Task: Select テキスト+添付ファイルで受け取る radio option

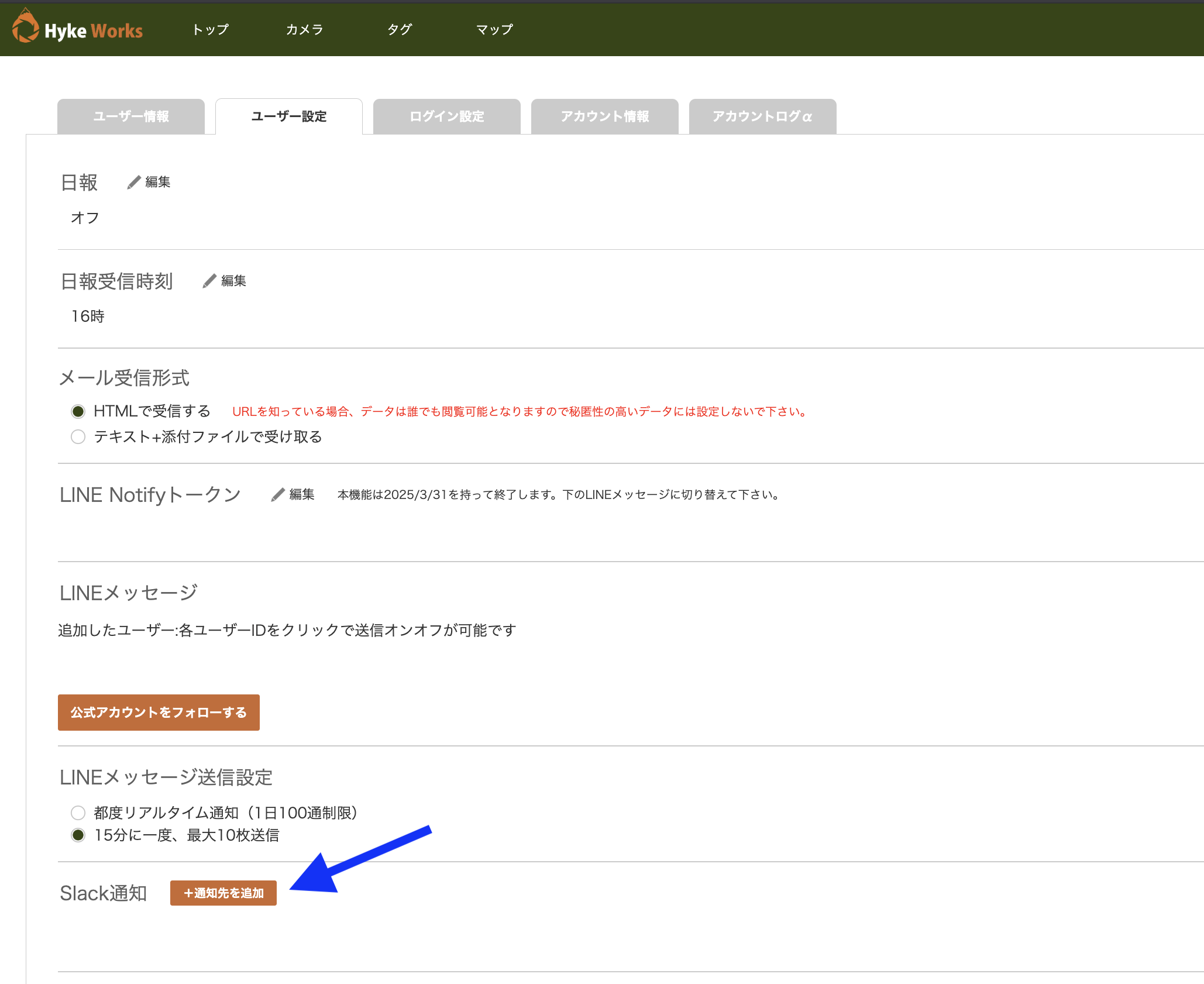Action: coord(78,437)
